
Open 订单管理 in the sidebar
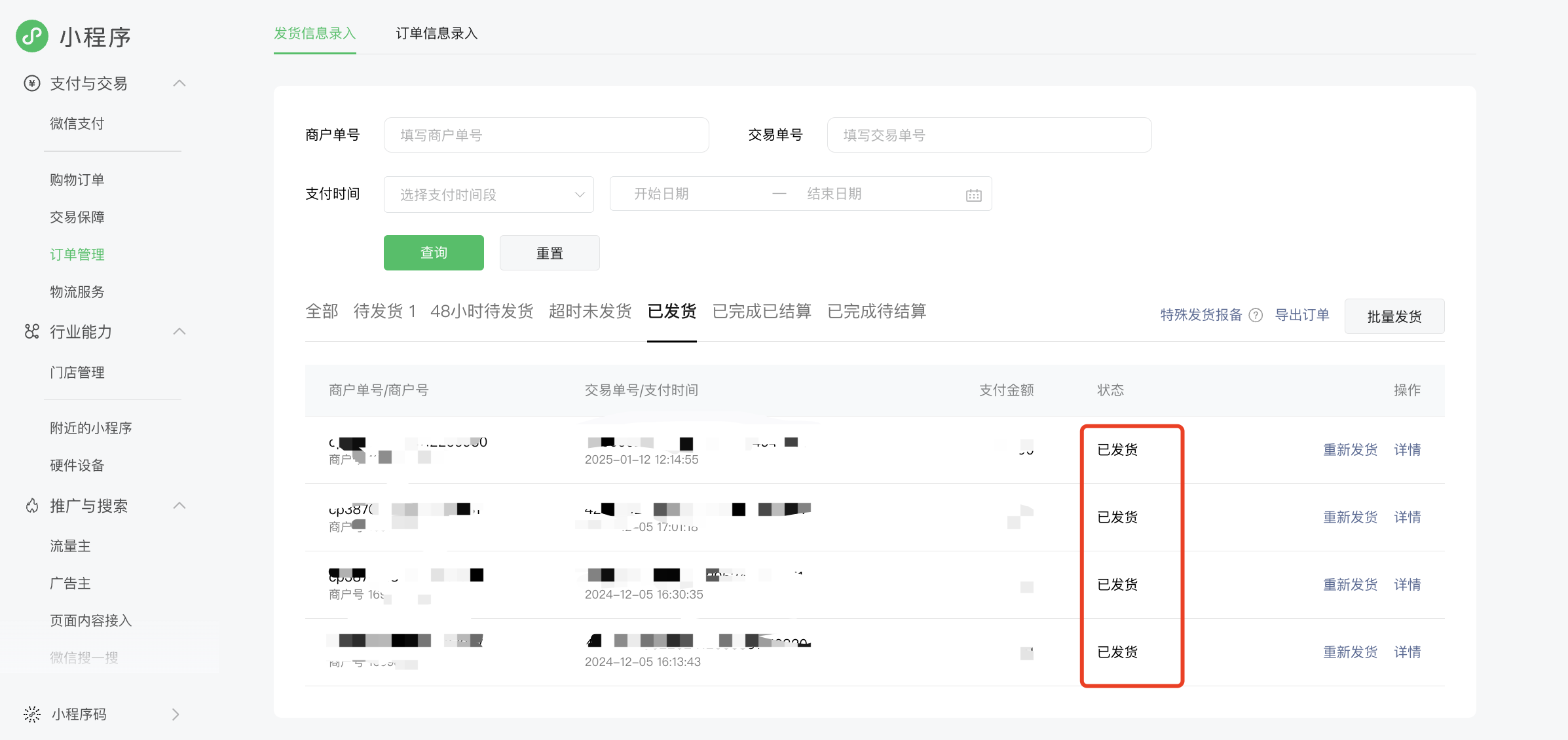[x=77, y=254]
